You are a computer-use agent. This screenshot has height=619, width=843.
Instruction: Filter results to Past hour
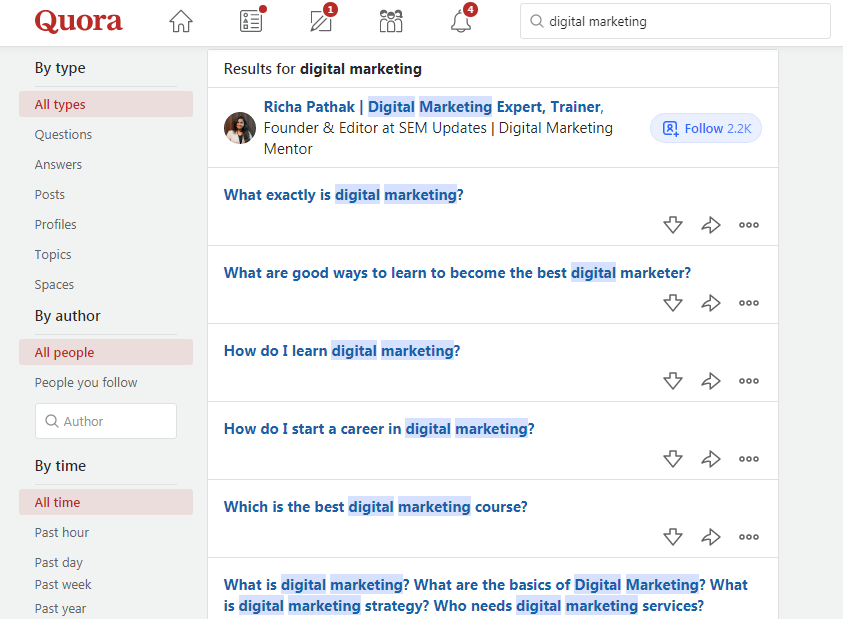62,532
